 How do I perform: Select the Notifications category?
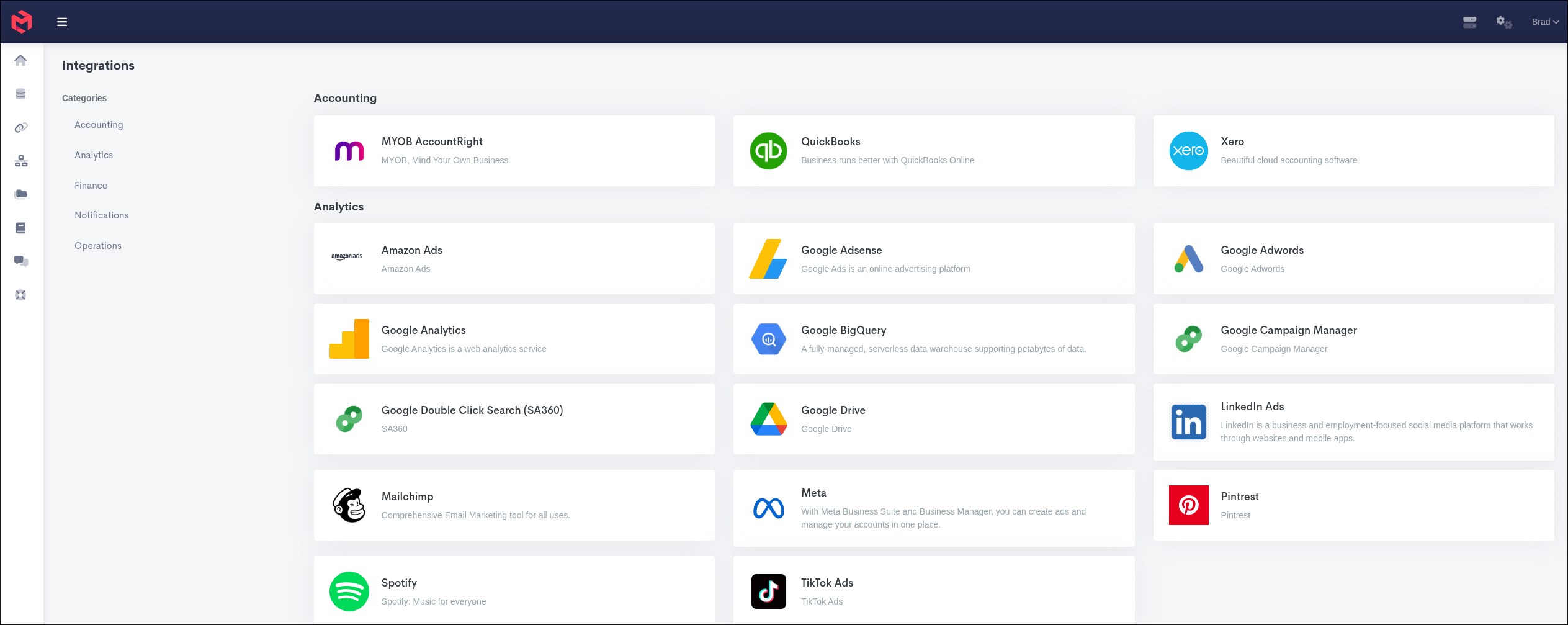click(x=101, y=215)
